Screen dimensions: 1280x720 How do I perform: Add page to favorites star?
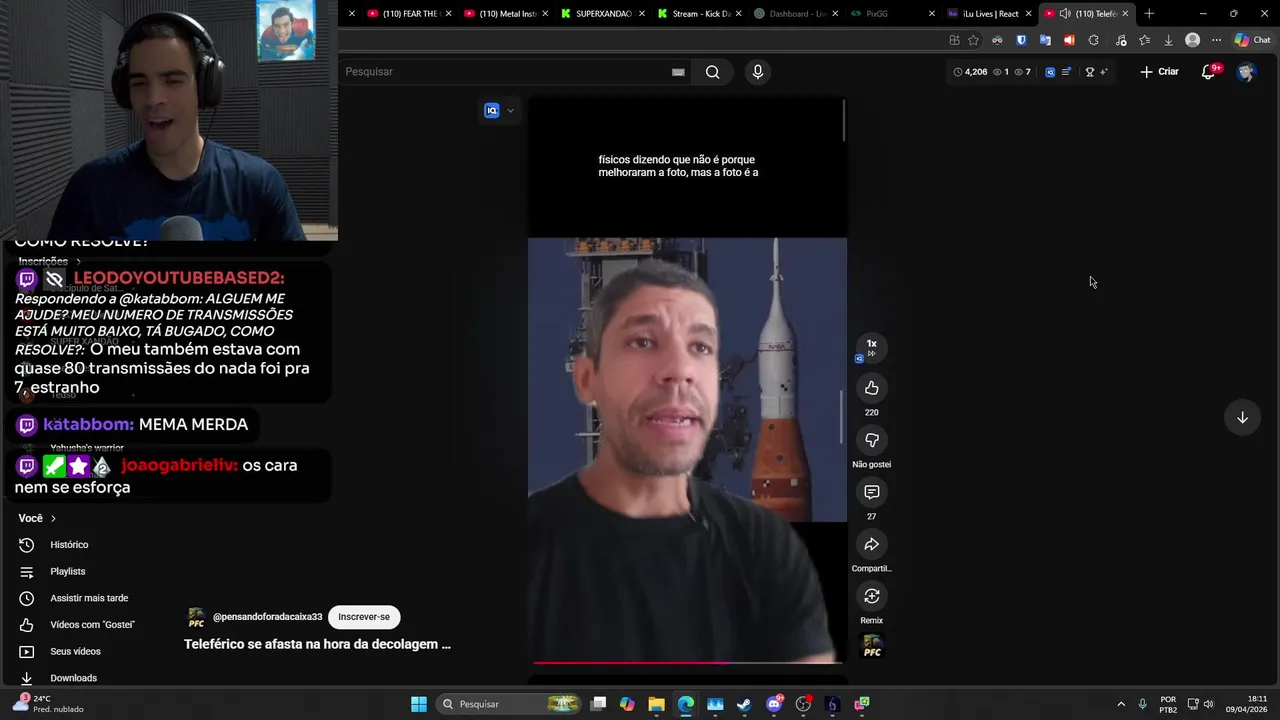click(x=973, y=40)
